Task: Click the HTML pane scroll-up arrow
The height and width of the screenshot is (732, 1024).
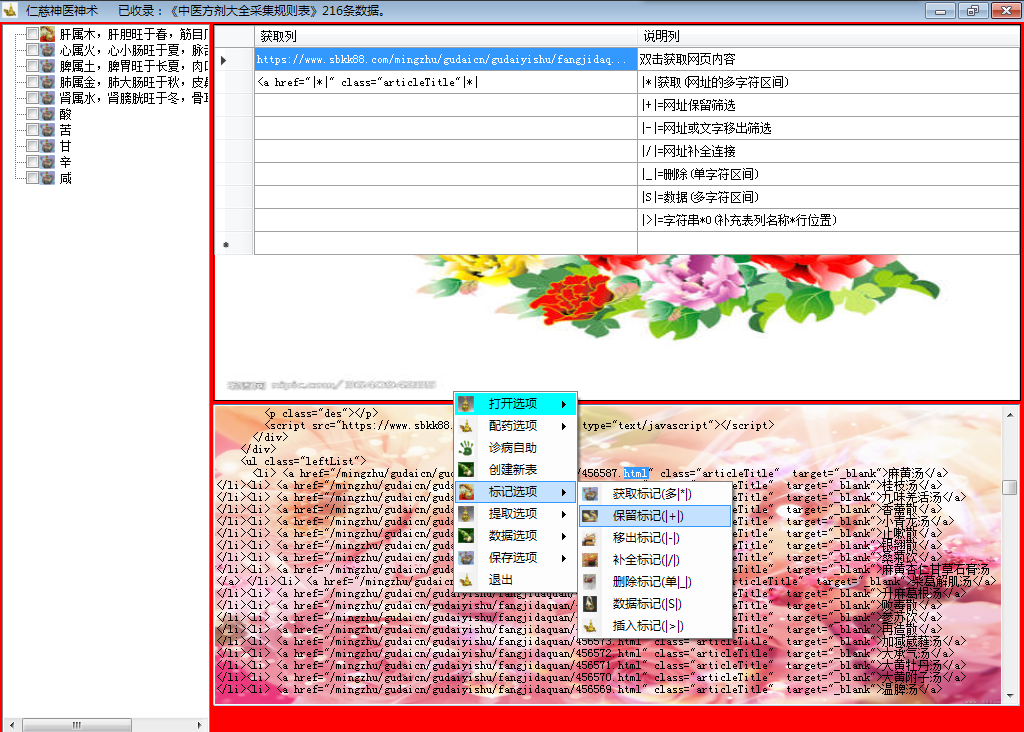Action: pos(1010,415)
